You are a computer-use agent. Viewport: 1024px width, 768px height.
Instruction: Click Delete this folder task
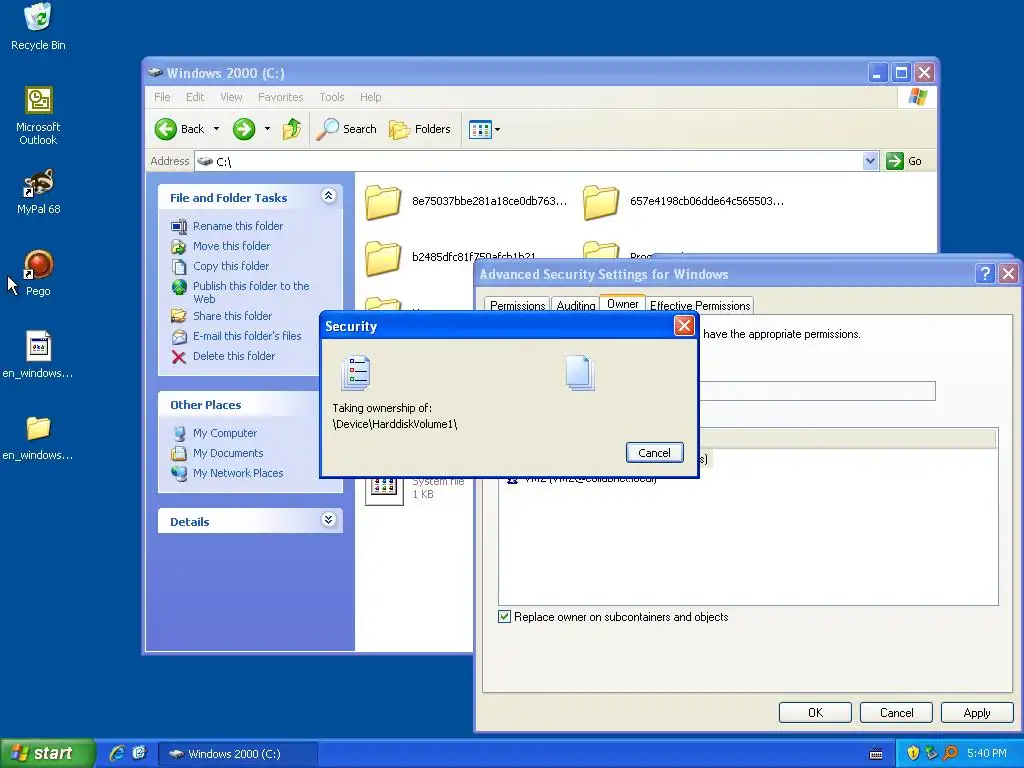[x=234, y=357]
